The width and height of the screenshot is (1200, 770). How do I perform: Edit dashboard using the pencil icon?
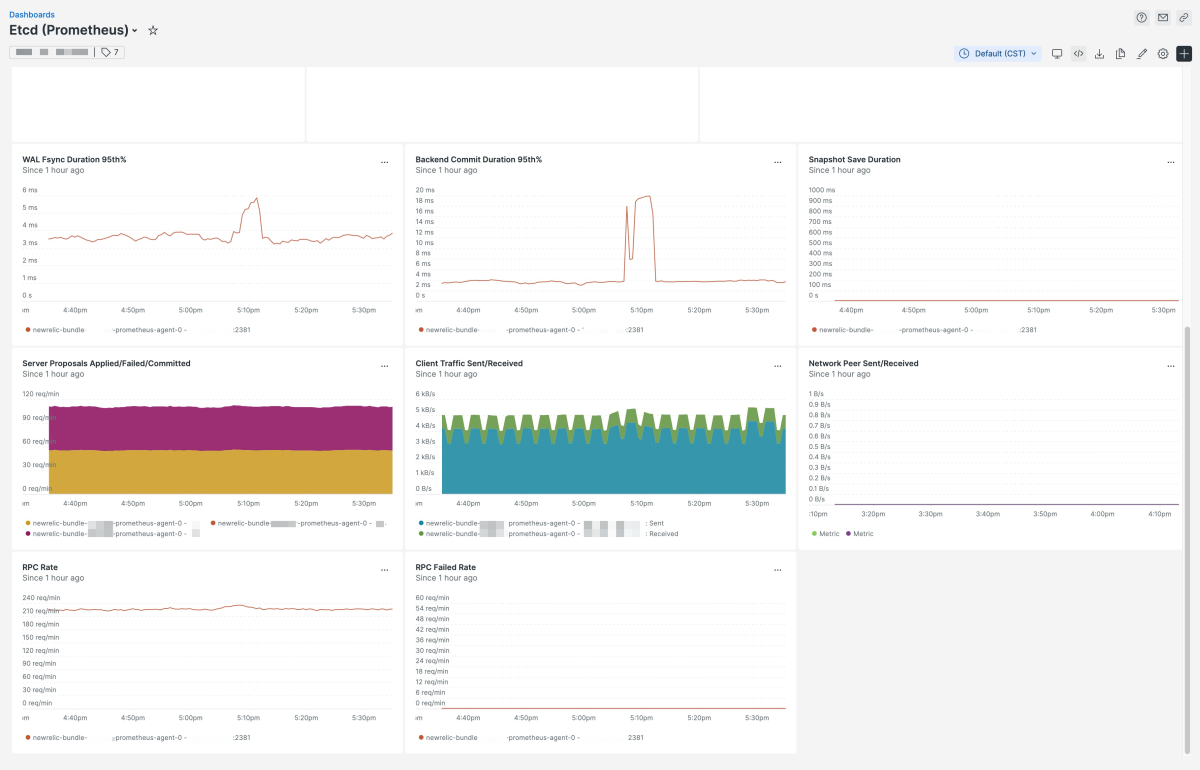1142,54
